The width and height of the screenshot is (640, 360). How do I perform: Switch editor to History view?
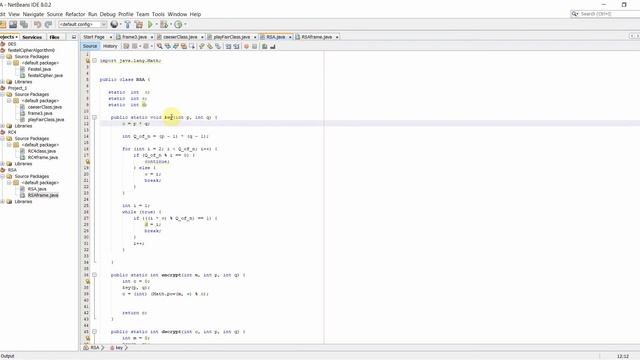[110, 47]
